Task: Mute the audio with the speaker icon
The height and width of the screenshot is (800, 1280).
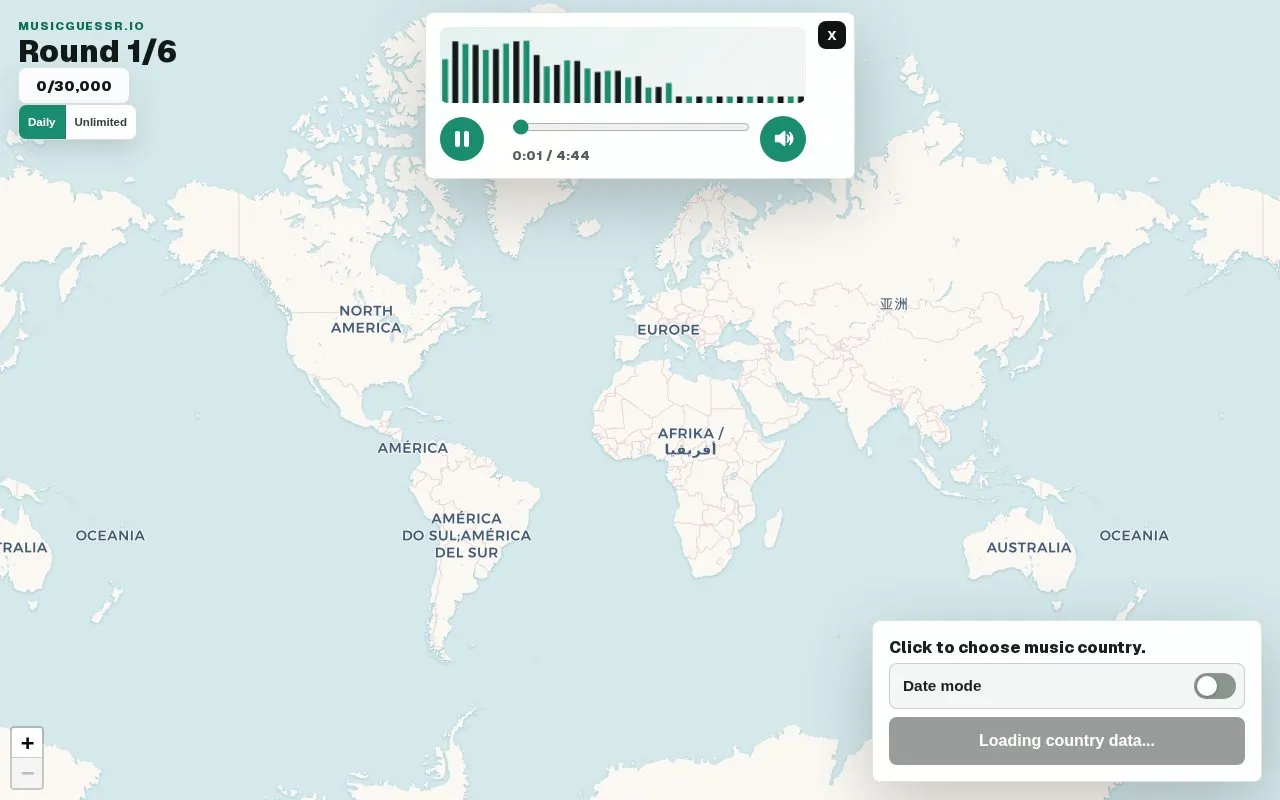Action: pos(783,139)
